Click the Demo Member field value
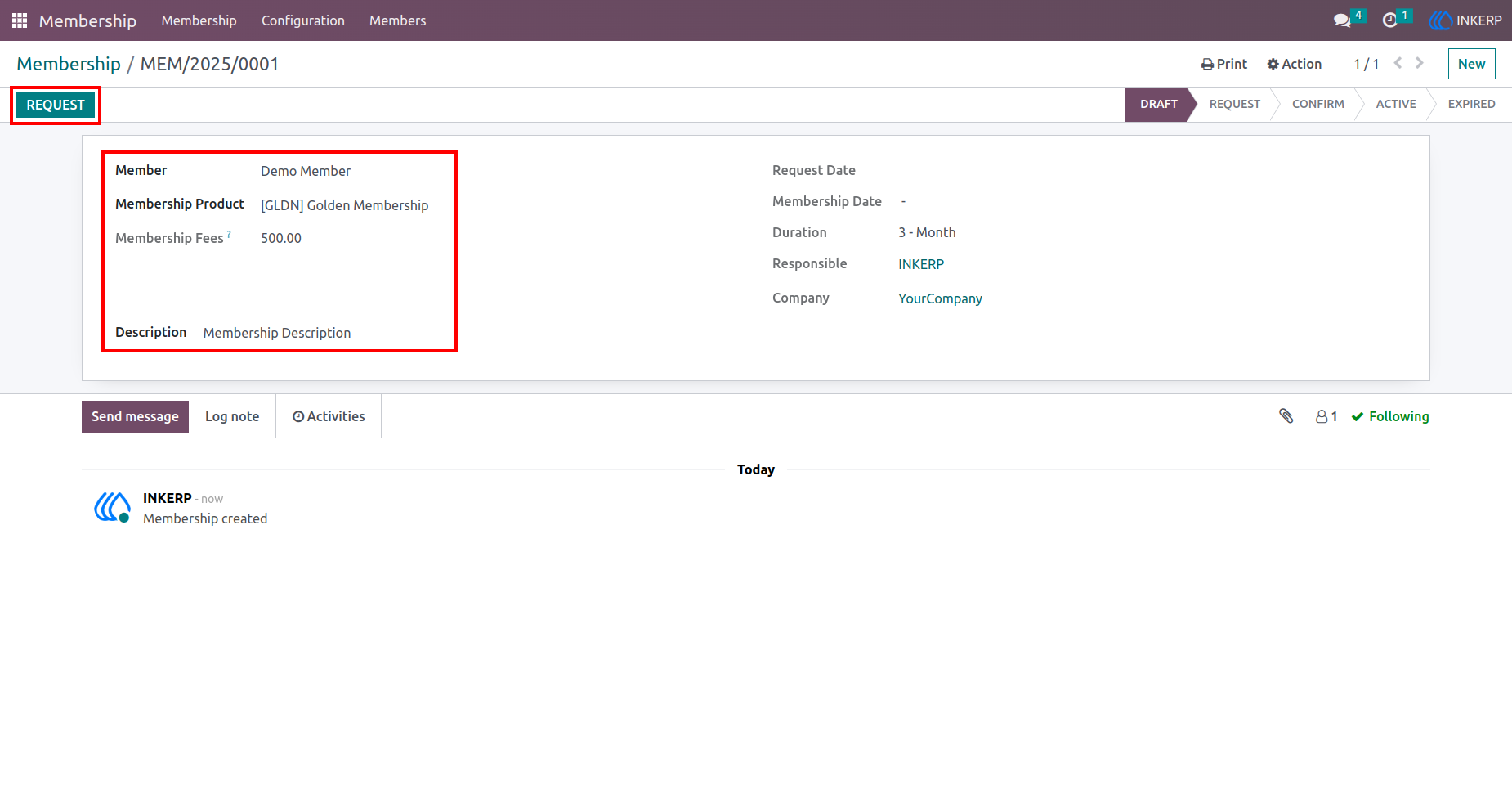Viewport: 1512px width, 790px height. pos(306,171)
